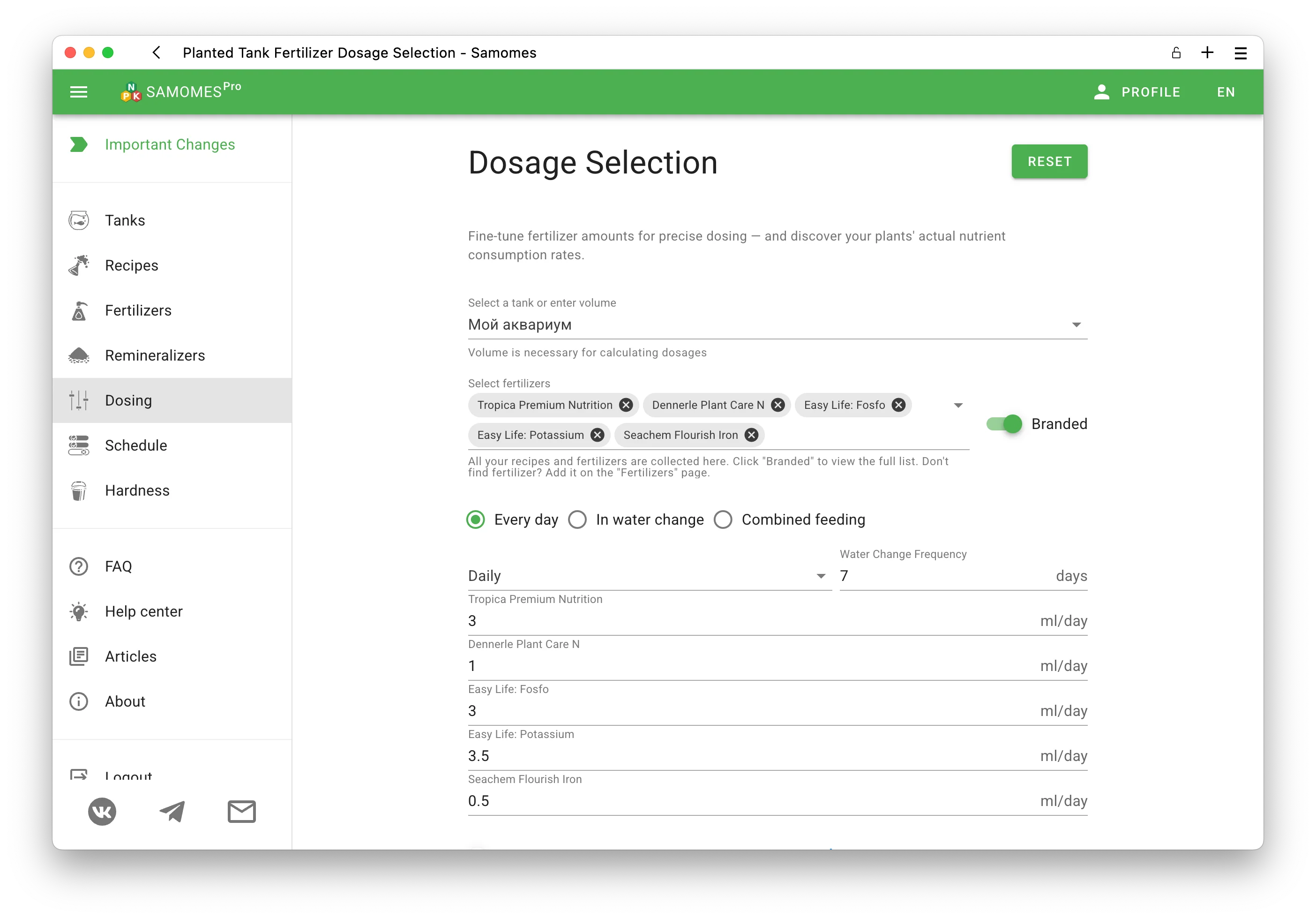Open the Tanks page from the sidebar

coord(79,220)
